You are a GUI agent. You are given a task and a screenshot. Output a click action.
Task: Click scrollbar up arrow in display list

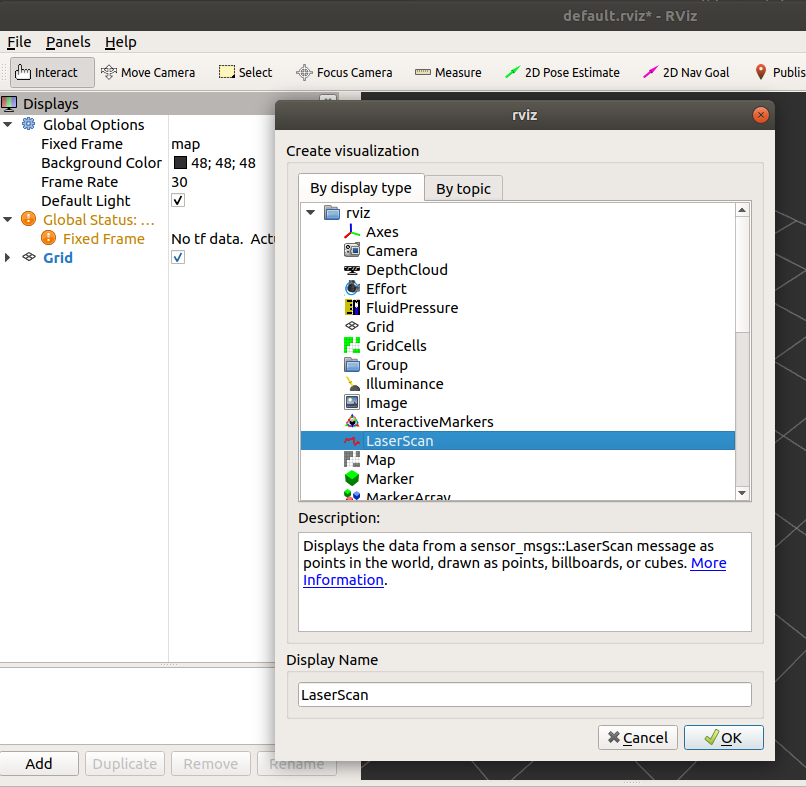pyautogui.click(x=742, y=210)
